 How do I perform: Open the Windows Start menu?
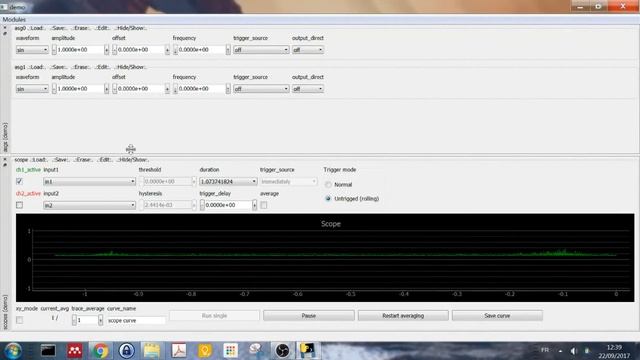tap(12, 351)
